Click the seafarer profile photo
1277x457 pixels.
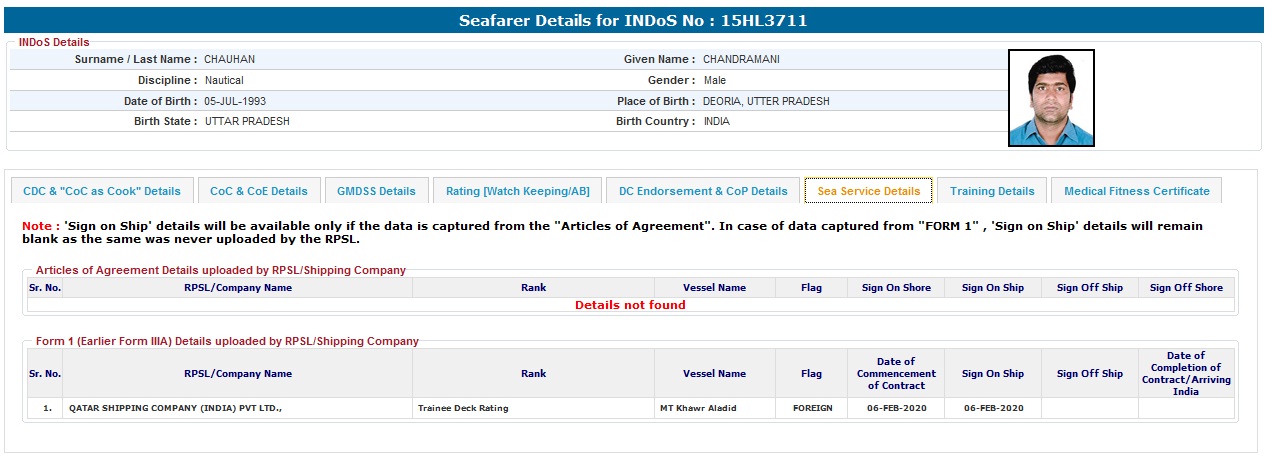coord(1051,98)
